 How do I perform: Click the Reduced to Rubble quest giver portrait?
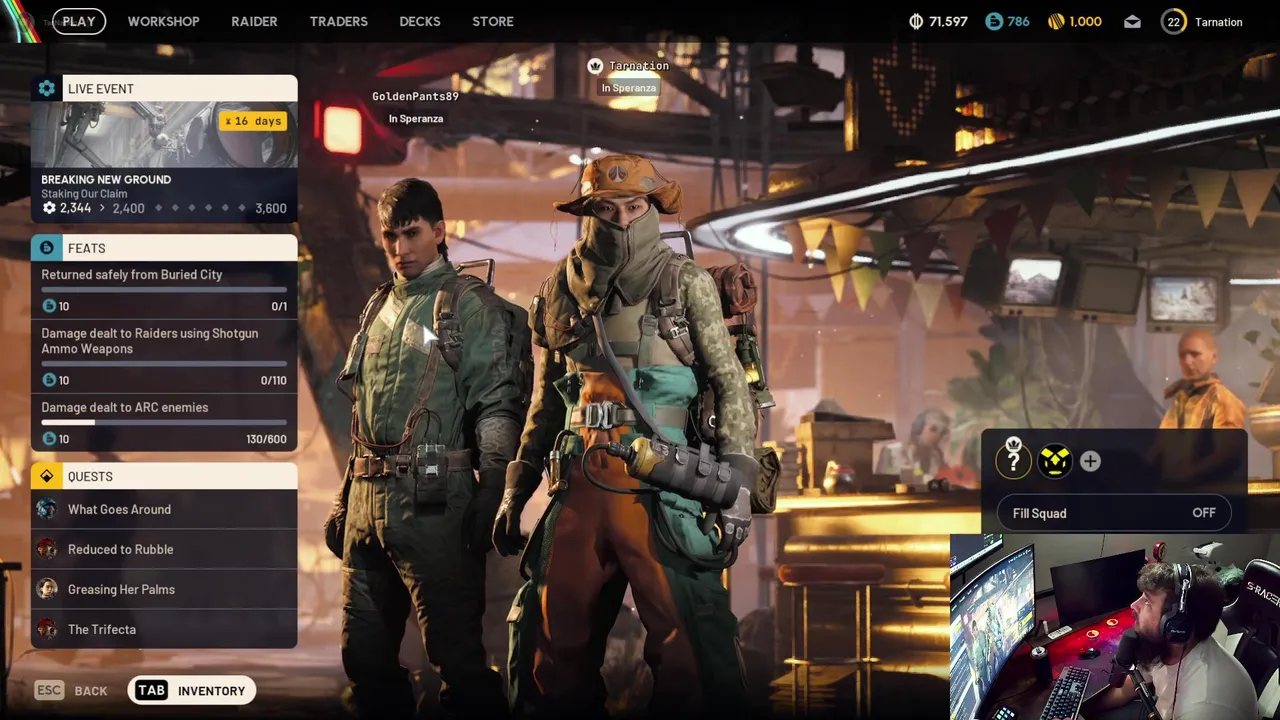(x=47, y=549)
